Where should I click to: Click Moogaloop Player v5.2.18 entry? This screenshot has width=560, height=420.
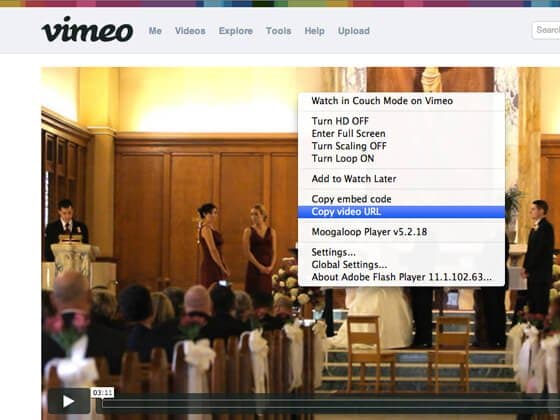coord(401,232)
